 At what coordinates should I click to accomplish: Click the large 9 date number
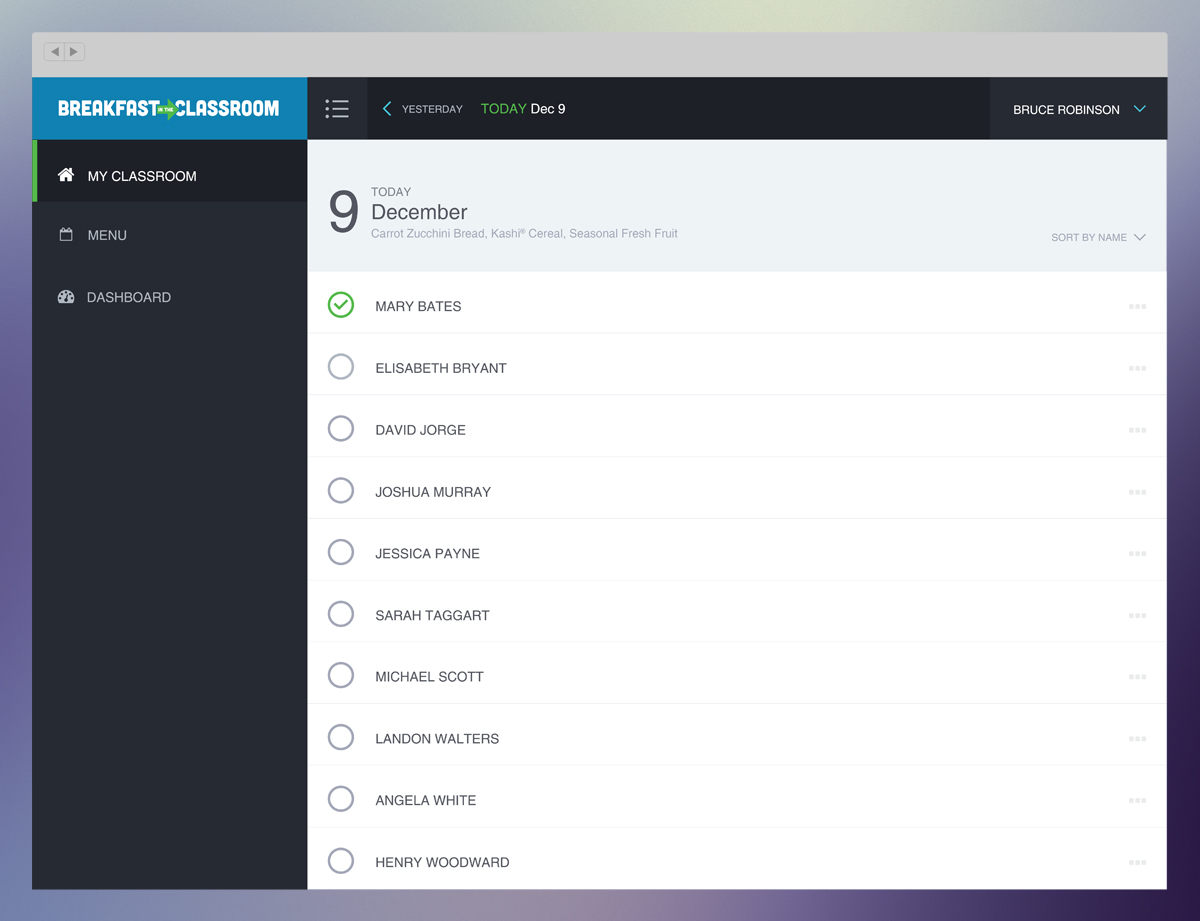coord(343,213)
